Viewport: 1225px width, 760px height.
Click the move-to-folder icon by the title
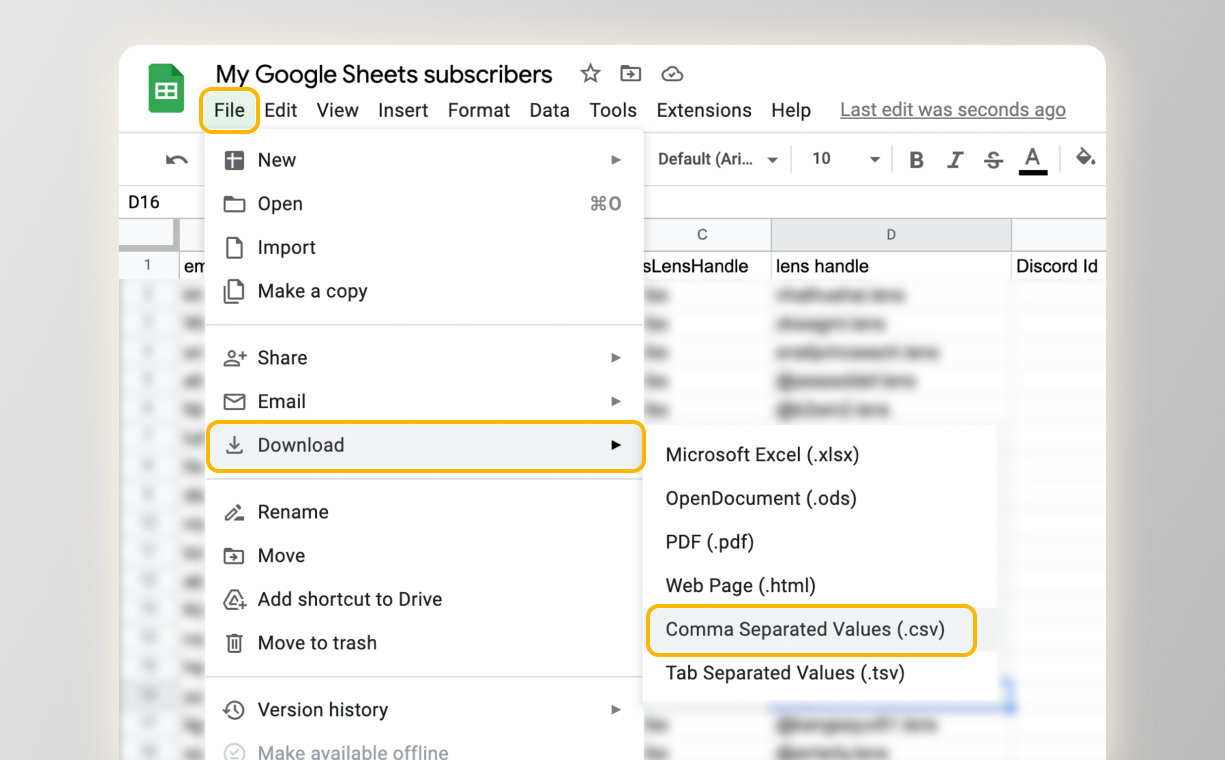[630, 74]
